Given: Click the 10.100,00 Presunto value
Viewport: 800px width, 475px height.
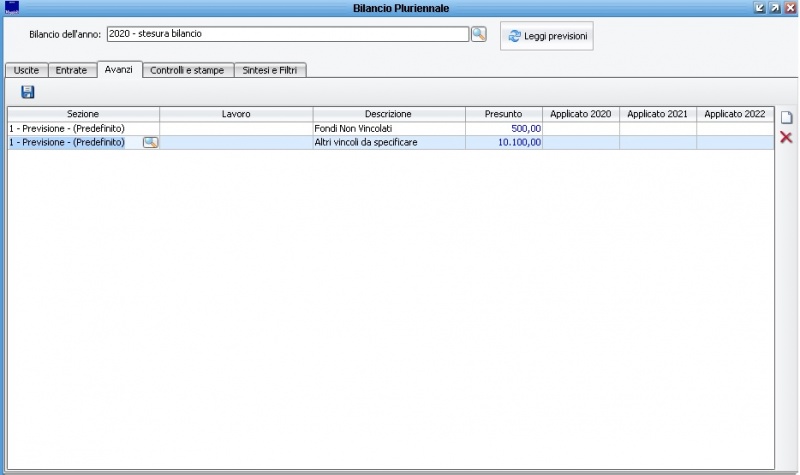Looking at the screenshot, I should click(x=519, y=142).
